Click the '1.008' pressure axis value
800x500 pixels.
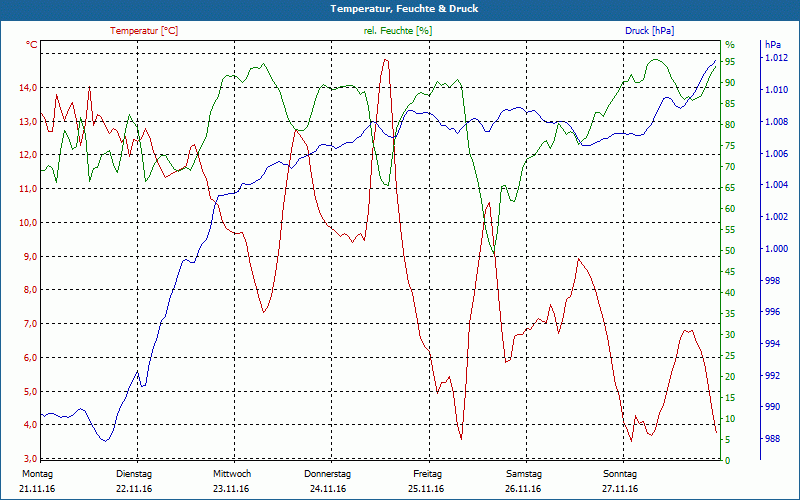(x=776, y=121)
